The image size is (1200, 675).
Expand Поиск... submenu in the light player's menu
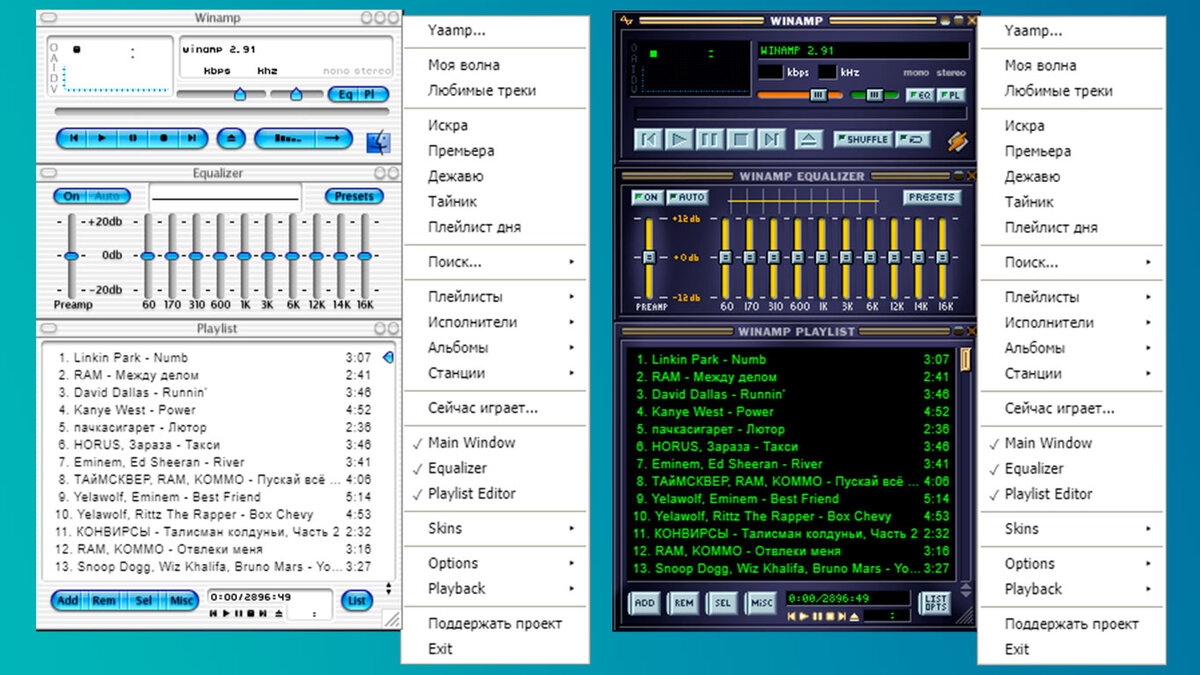coord(496,262)
